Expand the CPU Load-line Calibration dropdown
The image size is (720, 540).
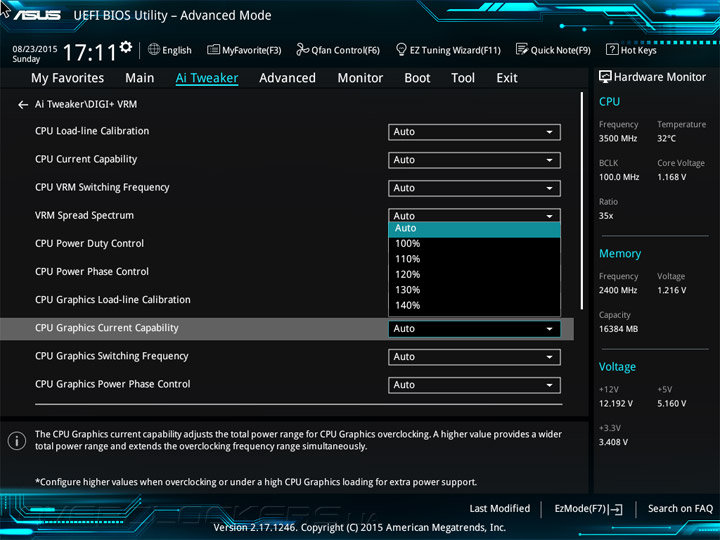click(474, 132)
